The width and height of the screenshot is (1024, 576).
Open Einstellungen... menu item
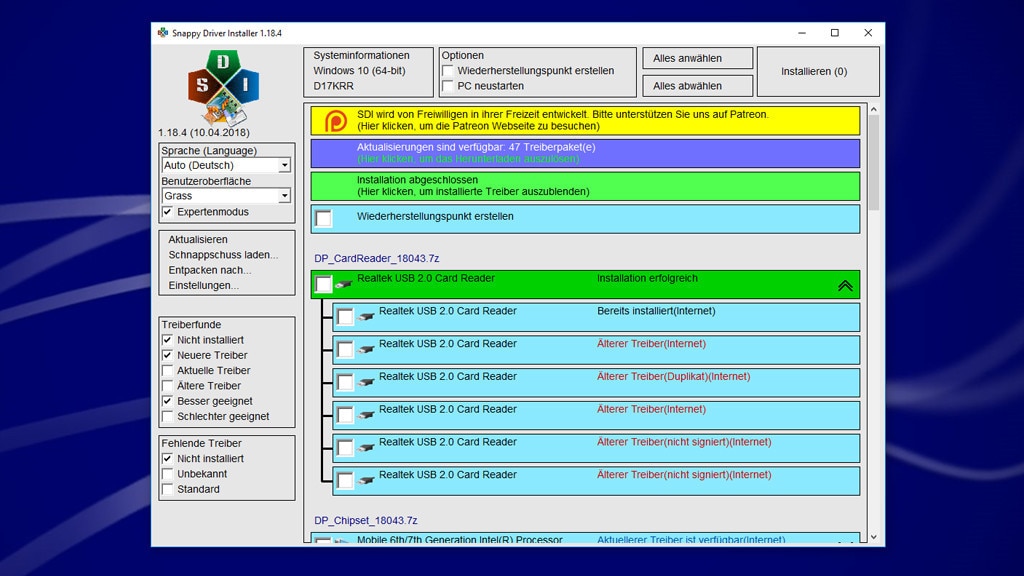pos(203,285)
